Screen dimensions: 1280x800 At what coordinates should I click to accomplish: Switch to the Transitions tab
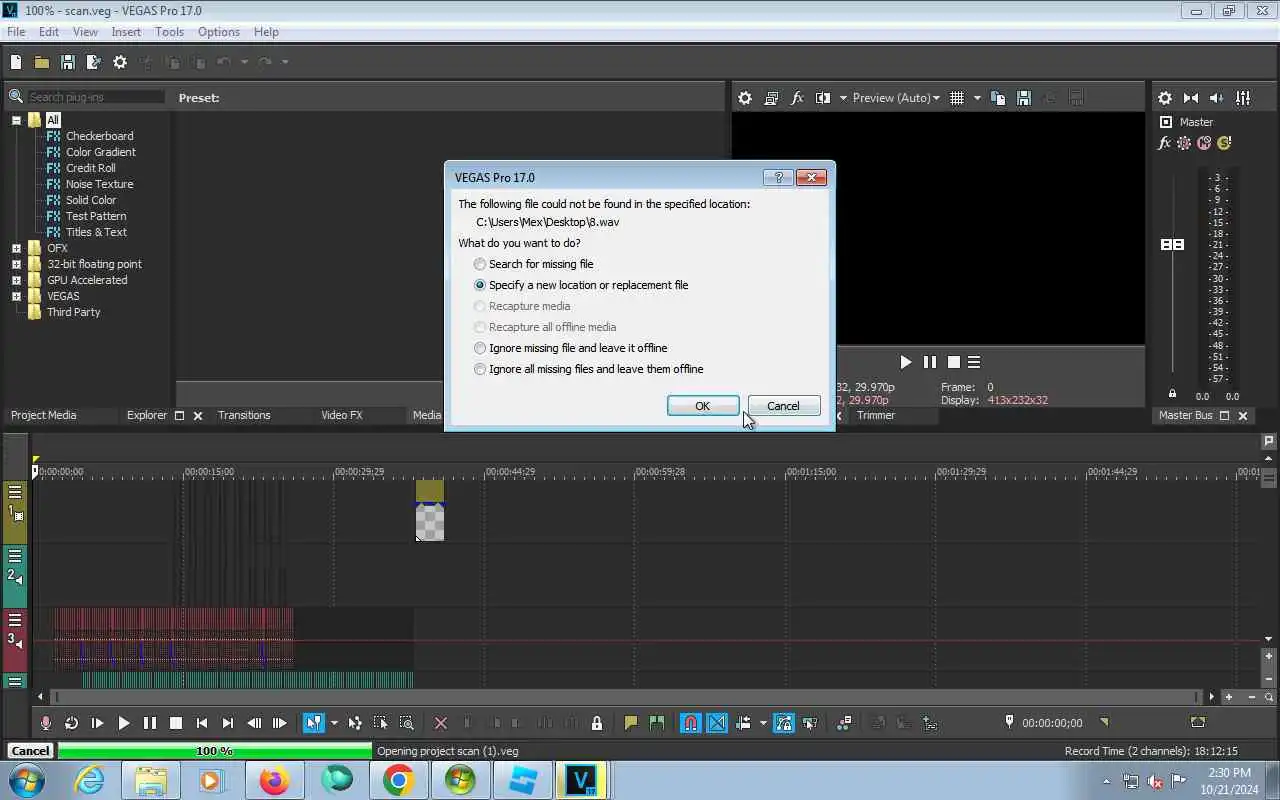pyautogui.click(x=244, y=415)
